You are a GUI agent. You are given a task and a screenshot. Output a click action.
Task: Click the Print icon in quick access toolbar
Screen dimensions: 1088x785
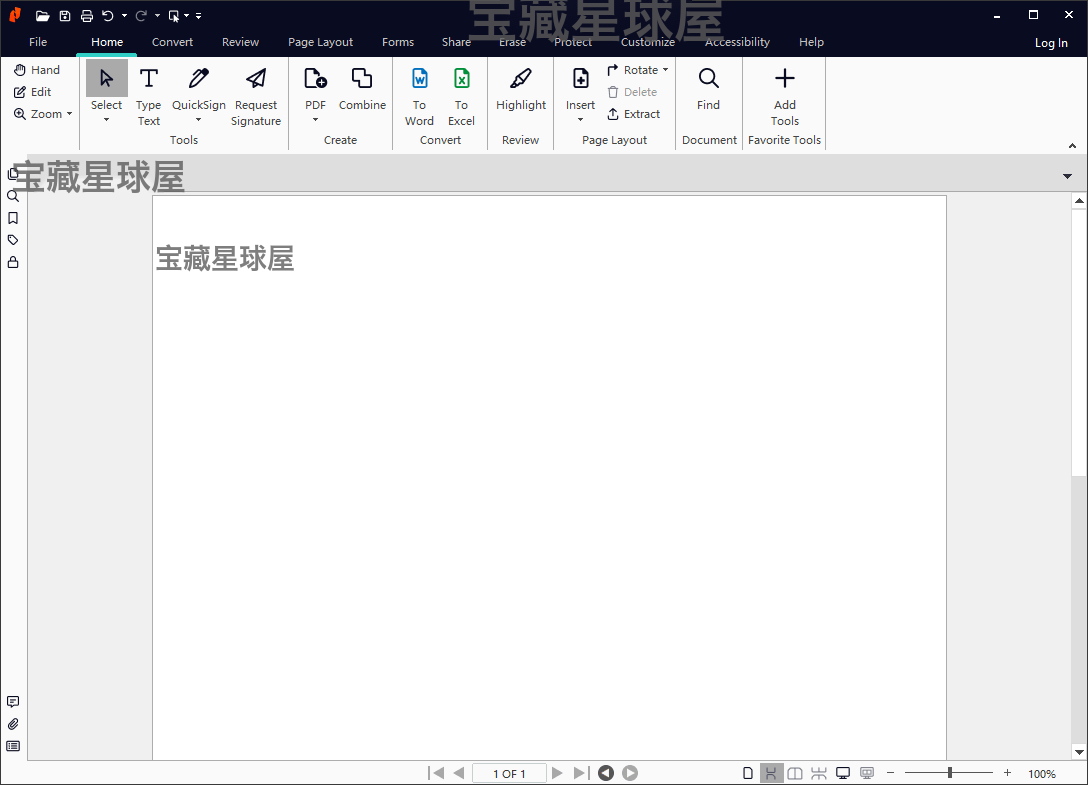87,15
